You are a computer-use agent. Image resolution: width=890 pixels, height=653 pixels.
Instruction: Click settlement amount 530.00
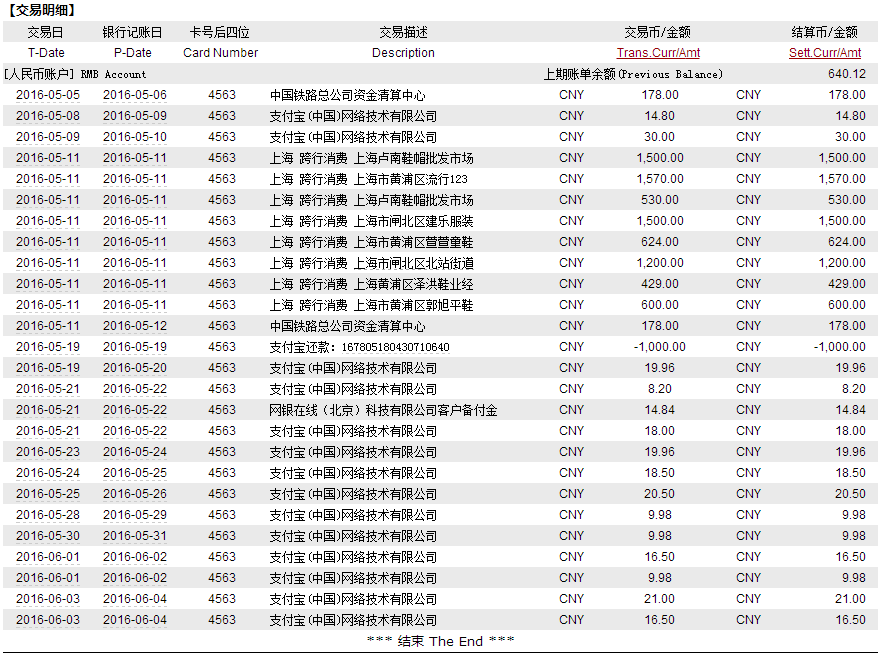pos(847,200)
